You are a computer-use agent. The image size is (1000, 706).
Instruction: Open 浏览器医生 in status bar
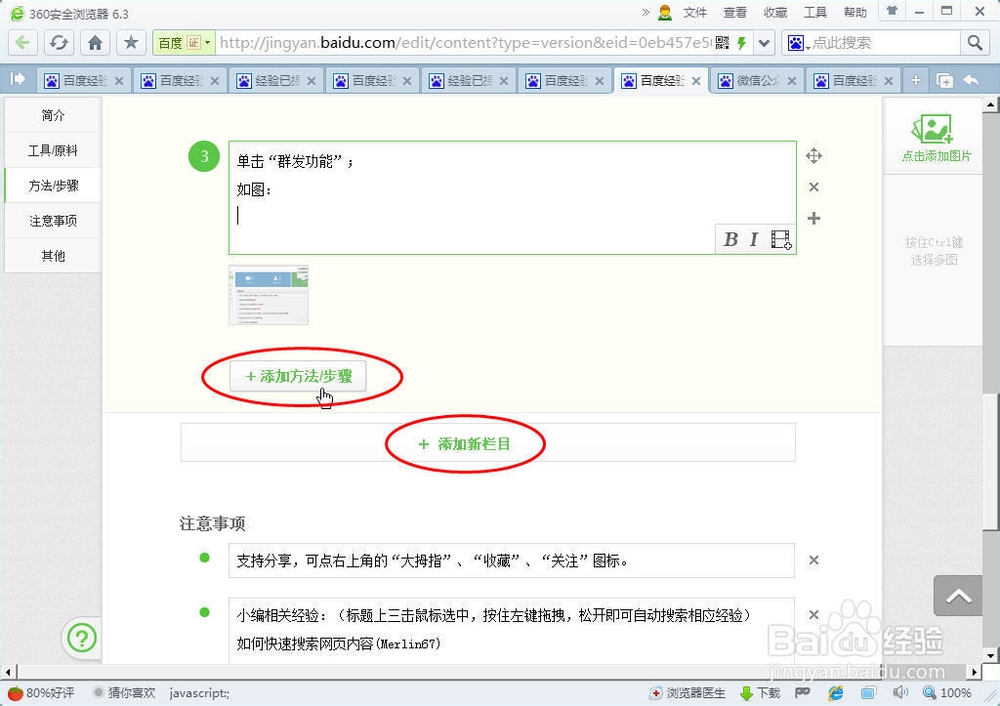click(x=688, y=693)
